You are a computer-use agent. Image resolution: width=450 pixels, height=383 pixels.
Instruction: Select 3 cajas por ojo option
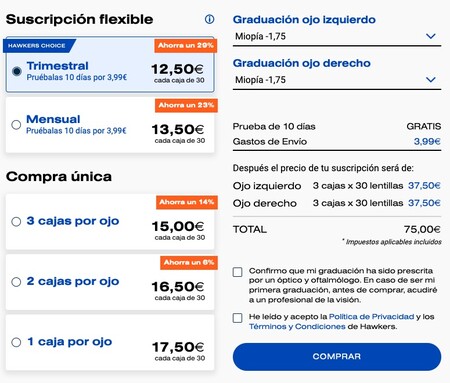(x=16, y=221)
